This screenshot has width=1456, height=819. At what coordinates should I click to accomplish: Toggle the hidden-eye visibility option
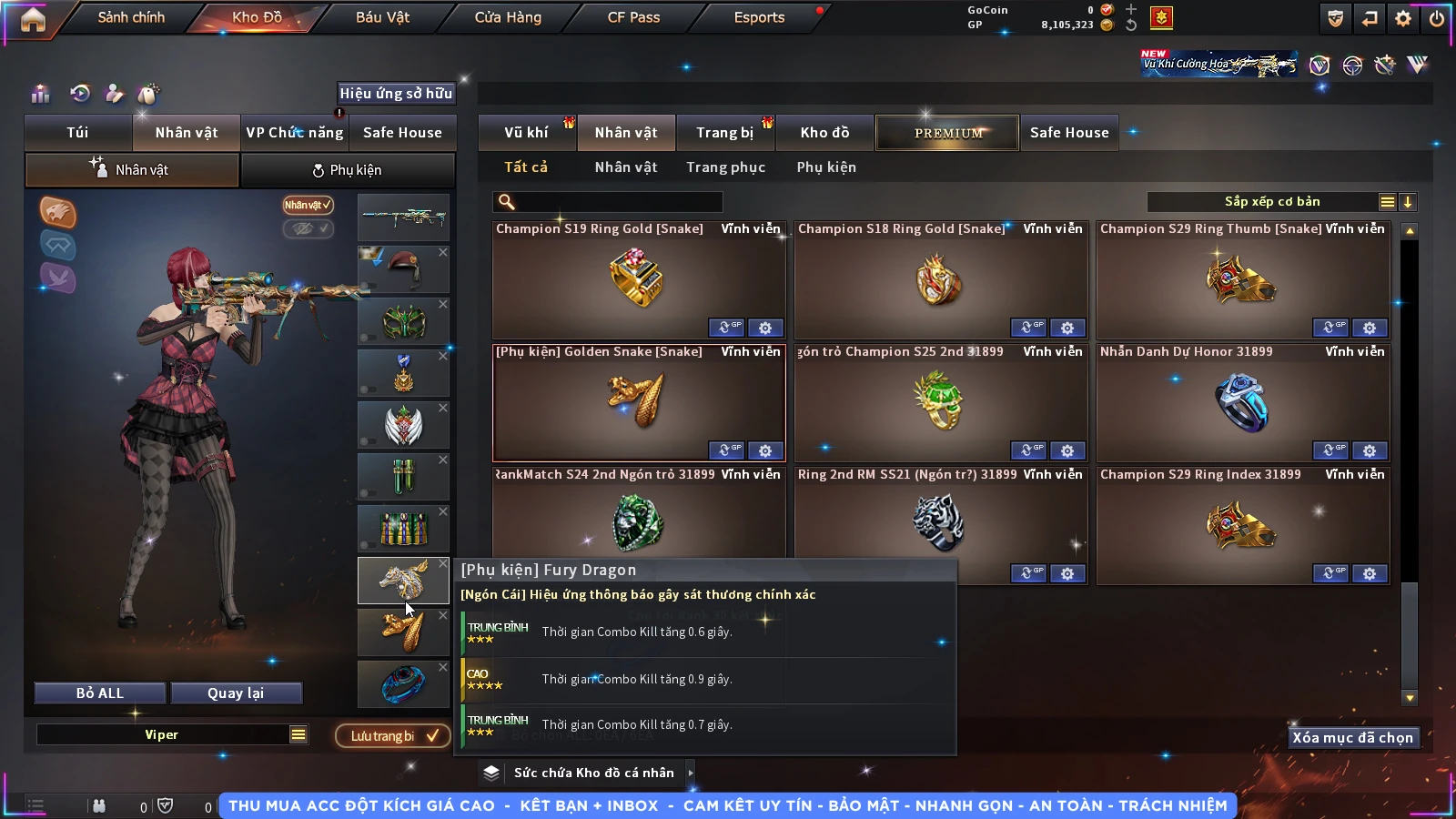[x=308, y=228]
